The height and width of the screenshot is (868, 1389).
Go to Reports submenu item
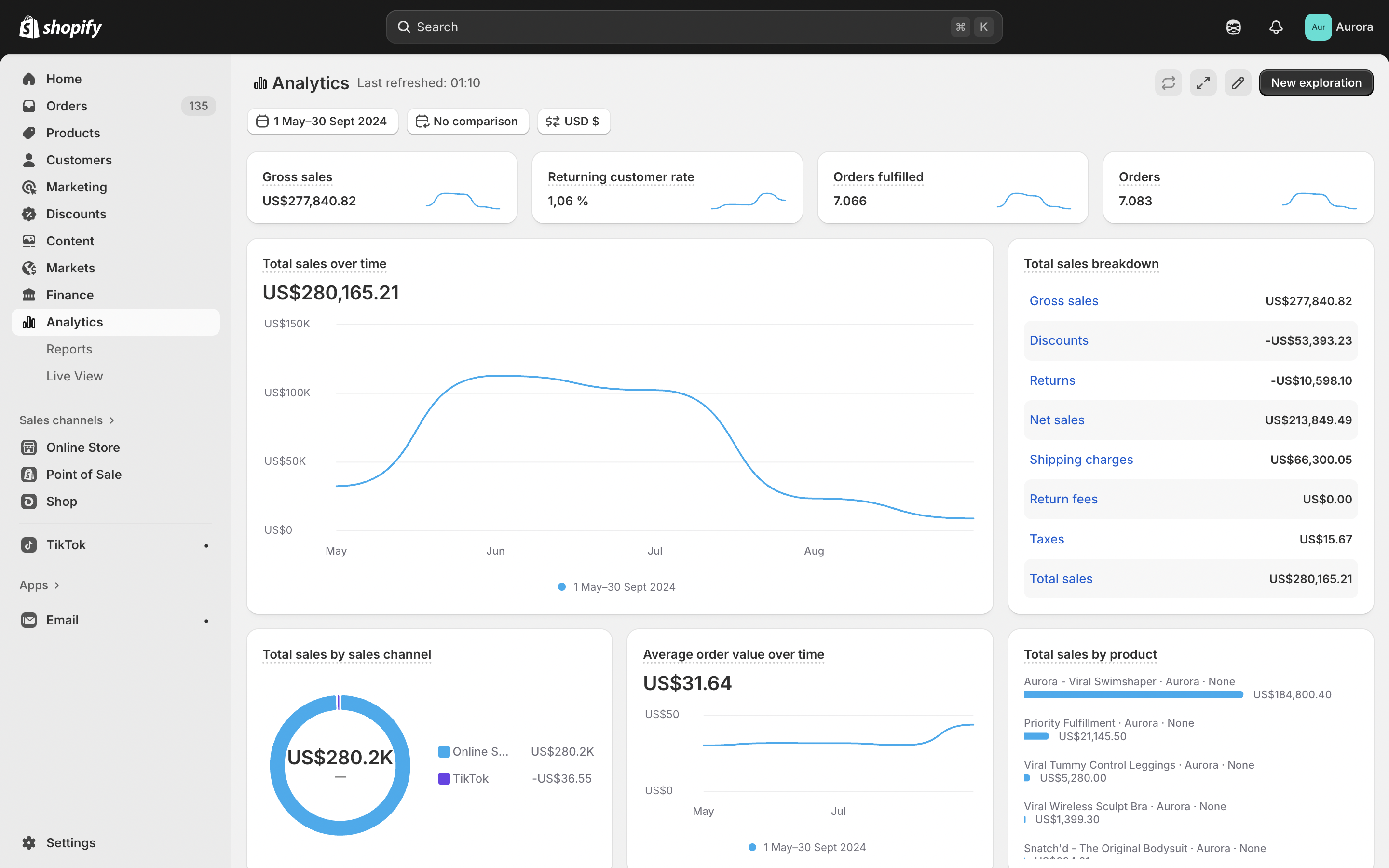tap(69, 349)
